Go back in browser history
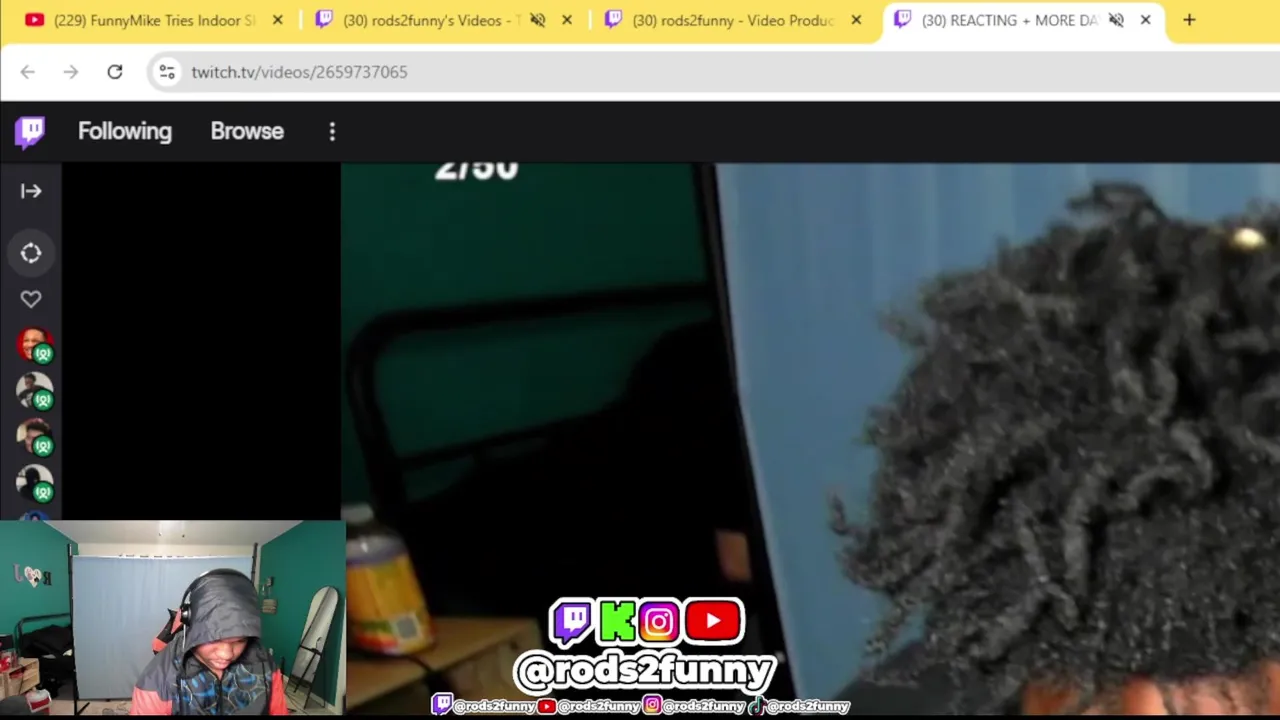This screenshot has height=720, width=1280. click(28, 72)
